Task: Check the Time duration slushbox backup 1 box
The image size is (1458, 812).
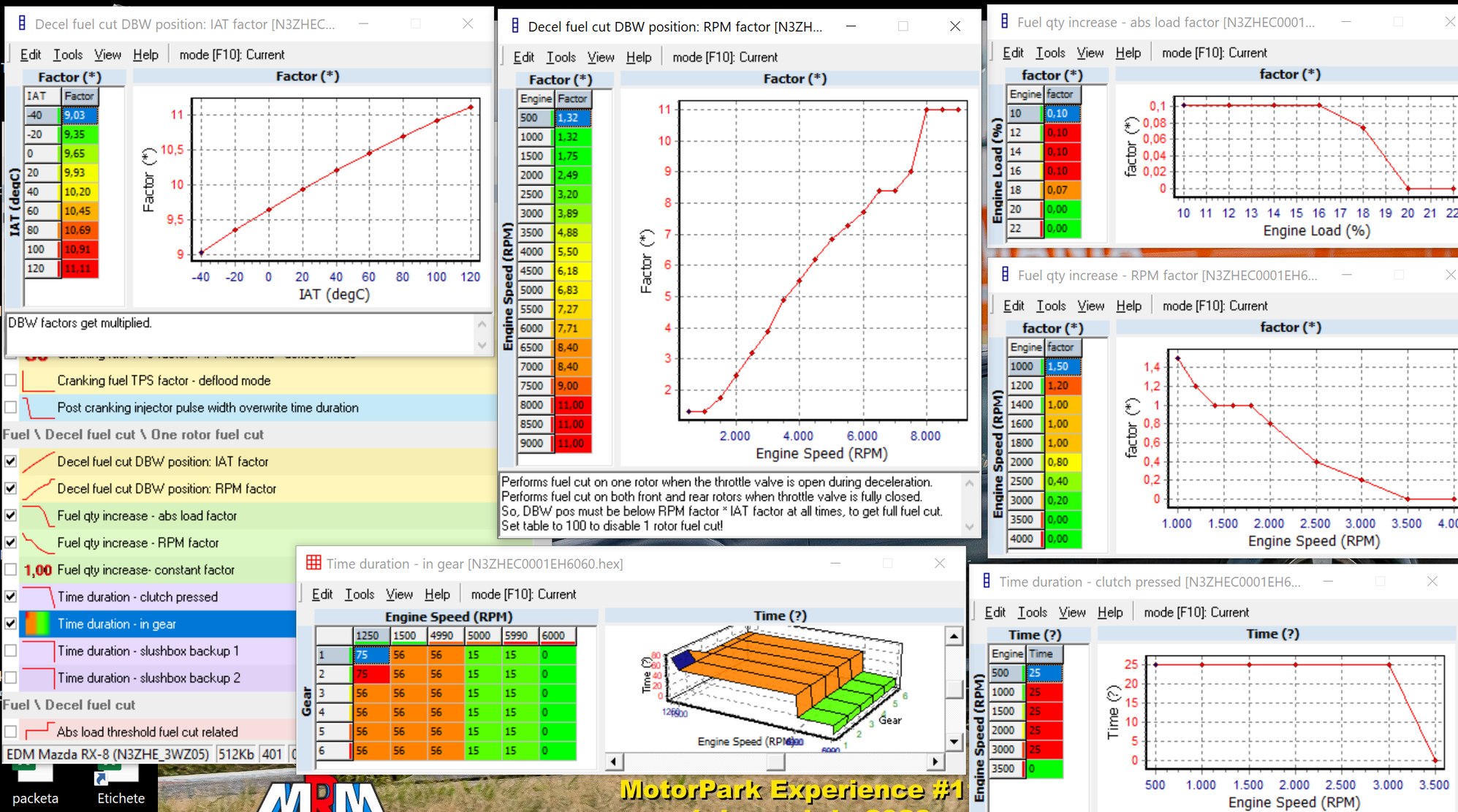Action: 11,650
